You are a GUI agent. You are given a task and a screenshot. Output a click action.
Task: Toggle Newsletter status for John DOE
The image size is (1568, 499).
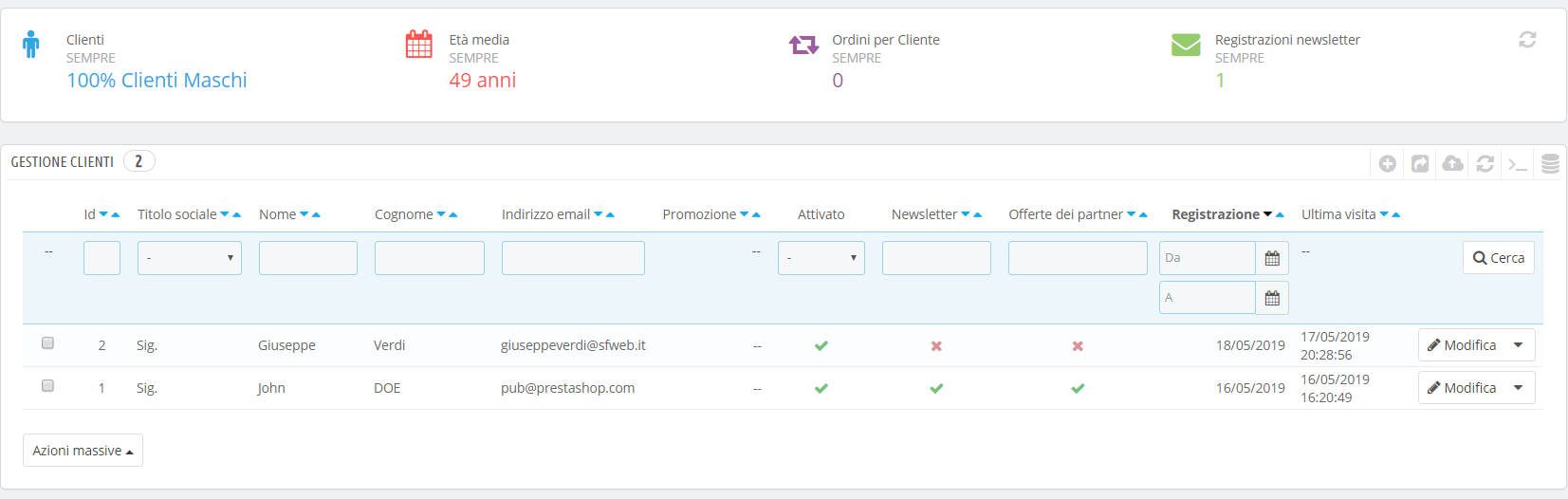(x=936, y=388)
